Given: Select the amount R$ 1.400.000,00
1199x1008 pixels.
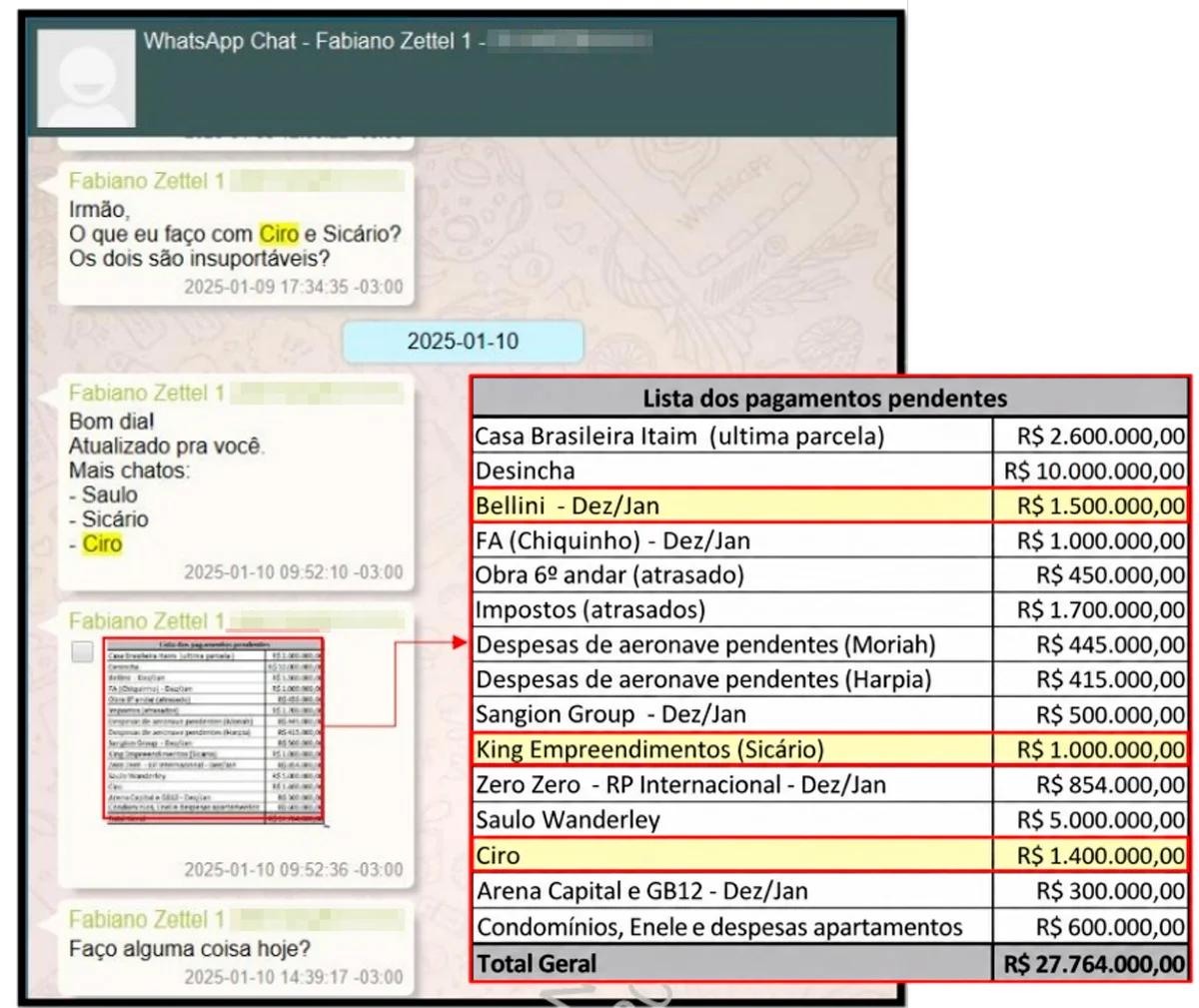Looking at the screenshot, I should point(1091,856).
